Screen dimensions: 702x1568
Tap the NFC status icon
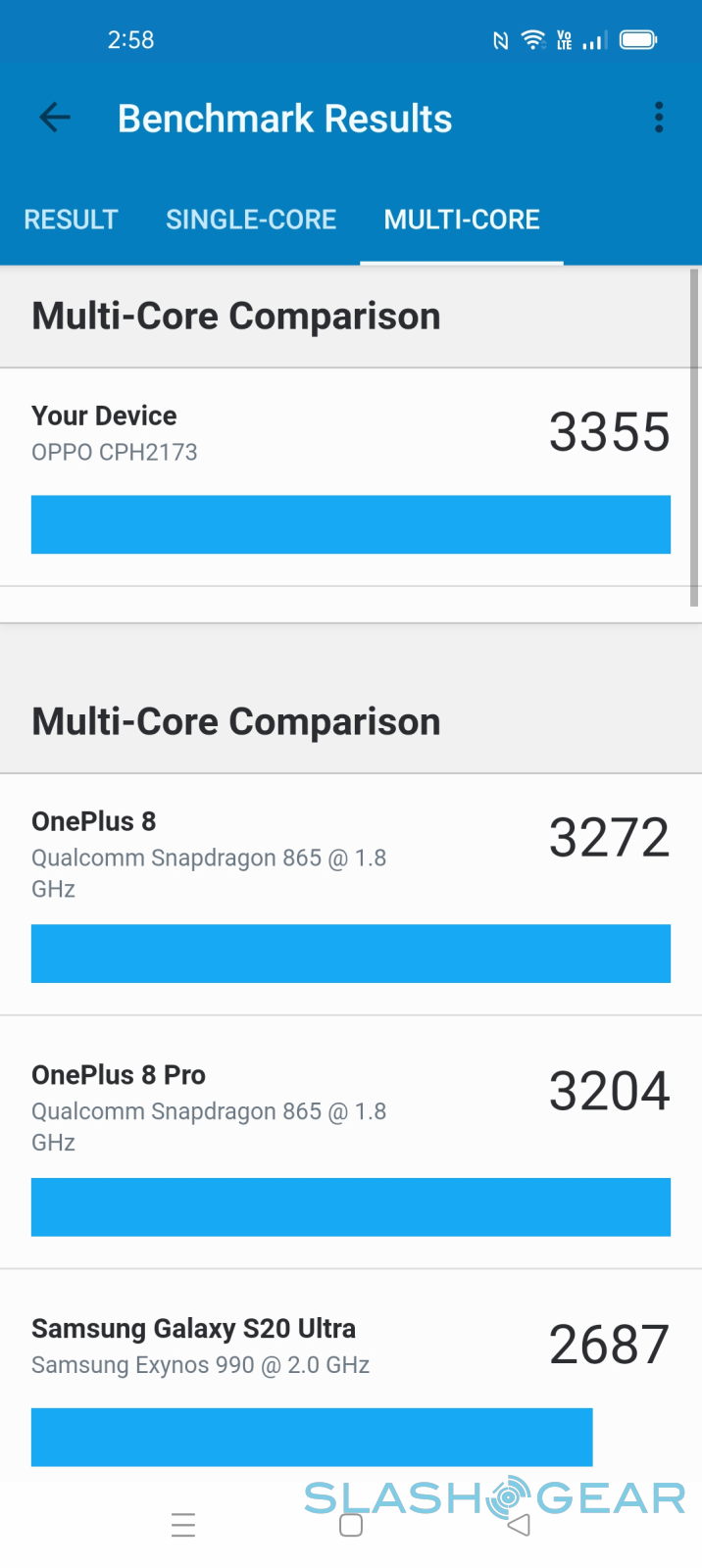pyautogui.click(x=500, y=40)
